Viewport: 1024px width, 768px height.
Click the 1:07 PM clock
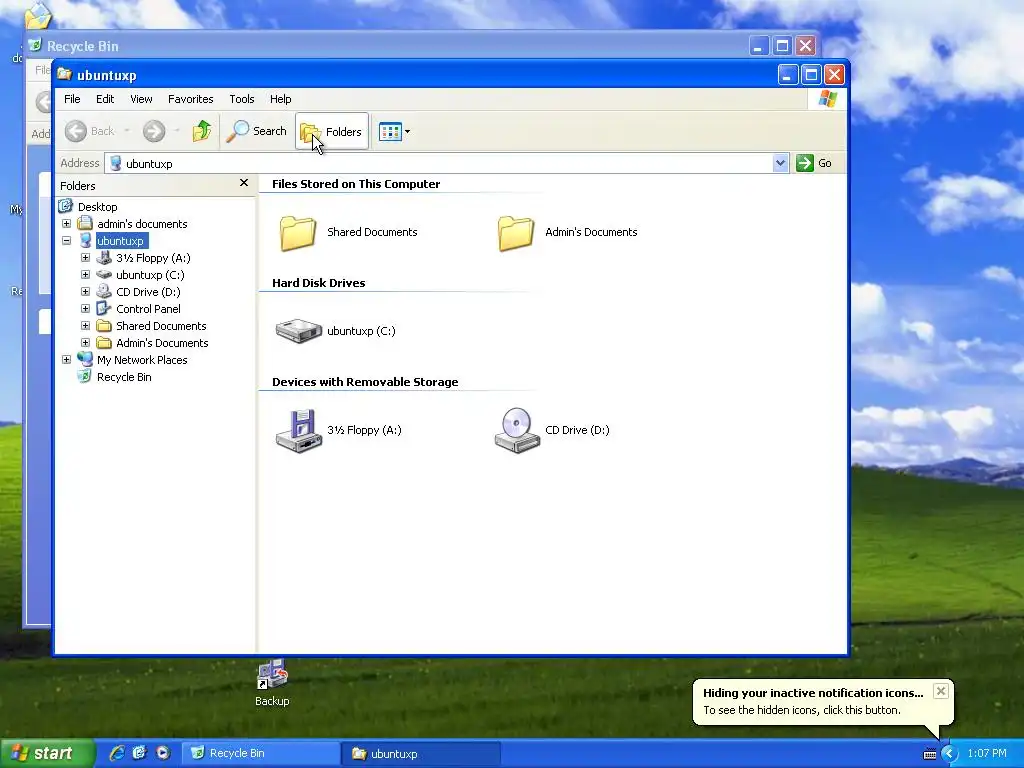click(x=987, y=754)
